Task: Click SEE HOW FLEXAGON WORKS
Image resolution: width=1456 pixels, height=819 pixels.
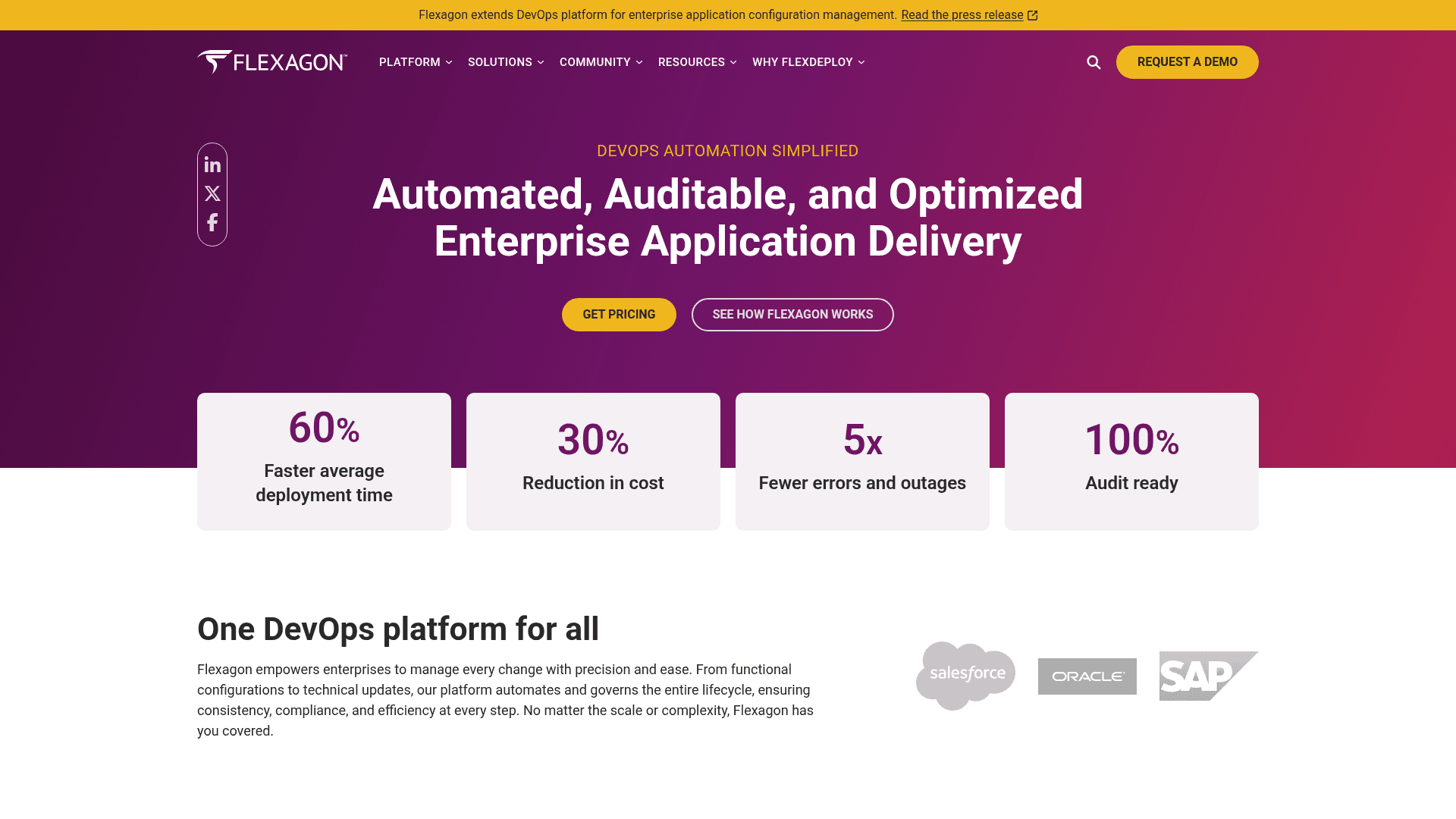Action: (792, 314)
